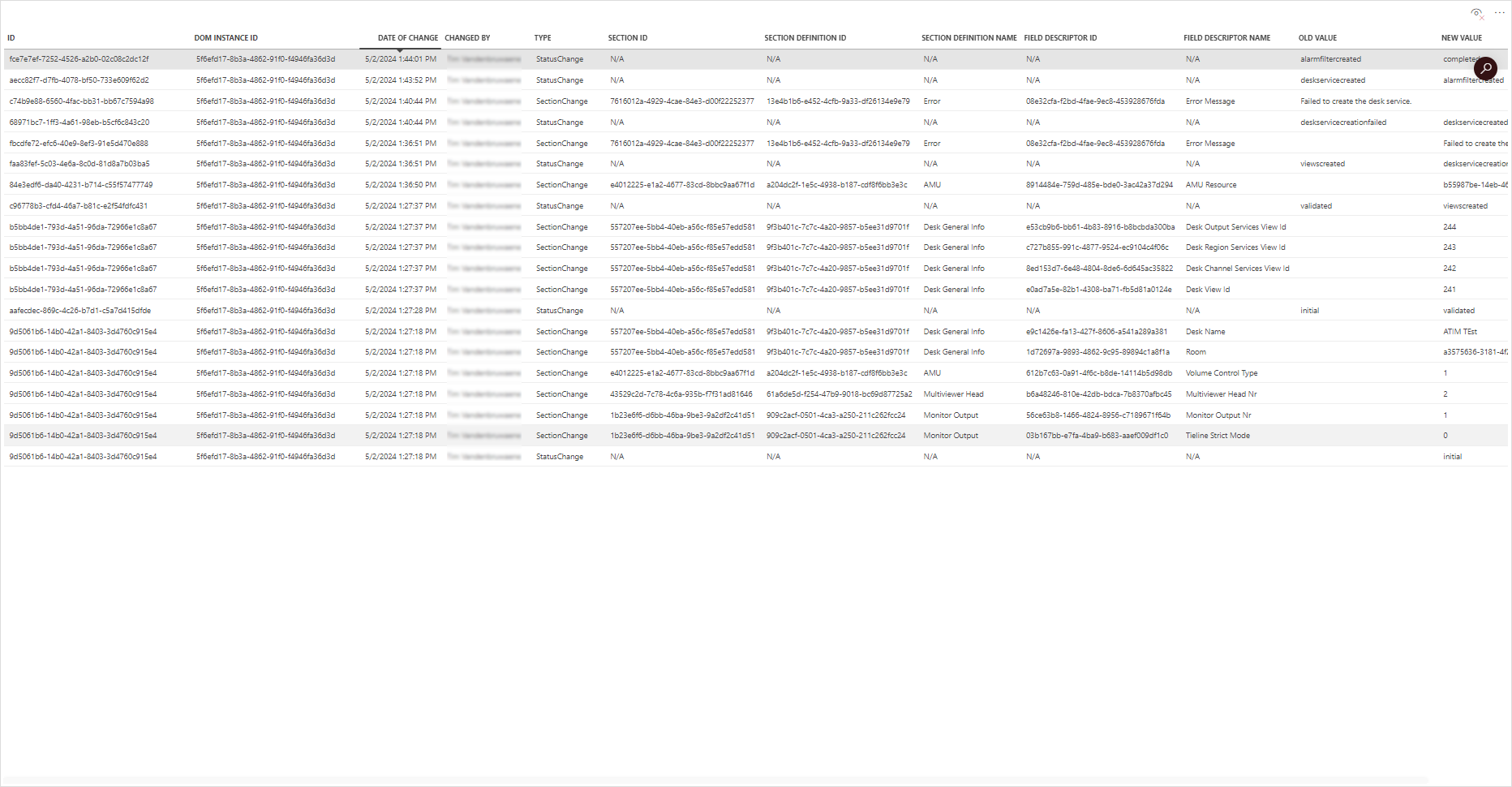Click 'Room' field descriptor name

point(1196,352)
